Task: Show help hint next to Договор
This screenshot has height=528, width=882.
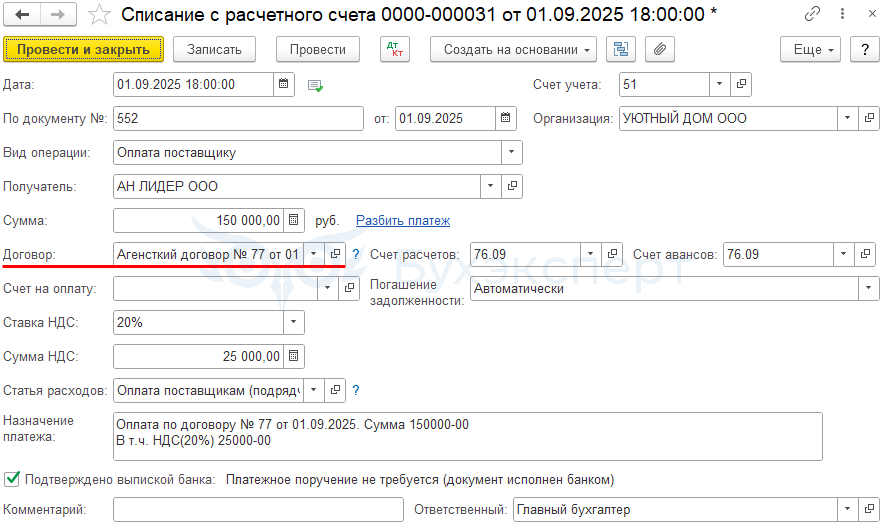Action: pyautogui.click(x=356, y=254)
